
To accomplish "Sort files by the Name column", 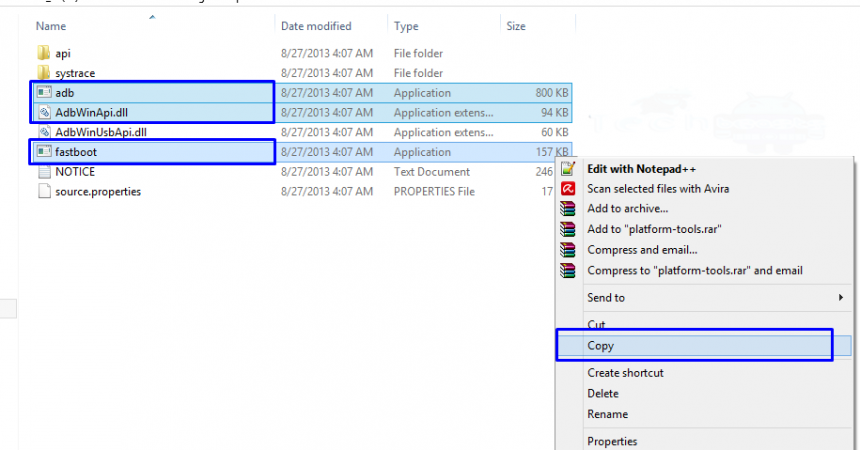I will 50,26.
